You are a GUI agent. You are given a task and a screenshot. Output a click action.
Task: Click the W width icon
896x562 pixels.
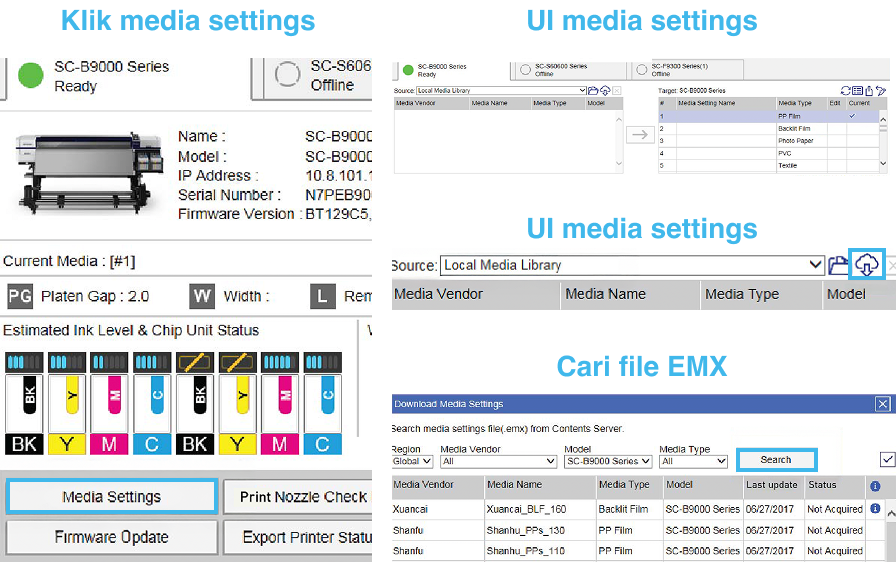(x=202, y=296)
